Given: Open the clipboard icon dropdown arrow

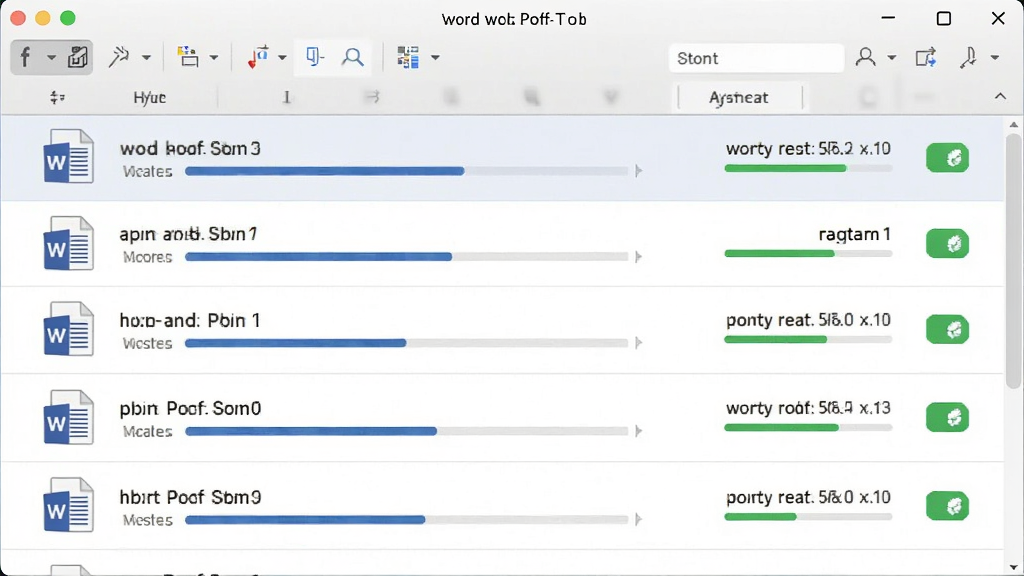Looking at the screenshot, I should (214, 58).
